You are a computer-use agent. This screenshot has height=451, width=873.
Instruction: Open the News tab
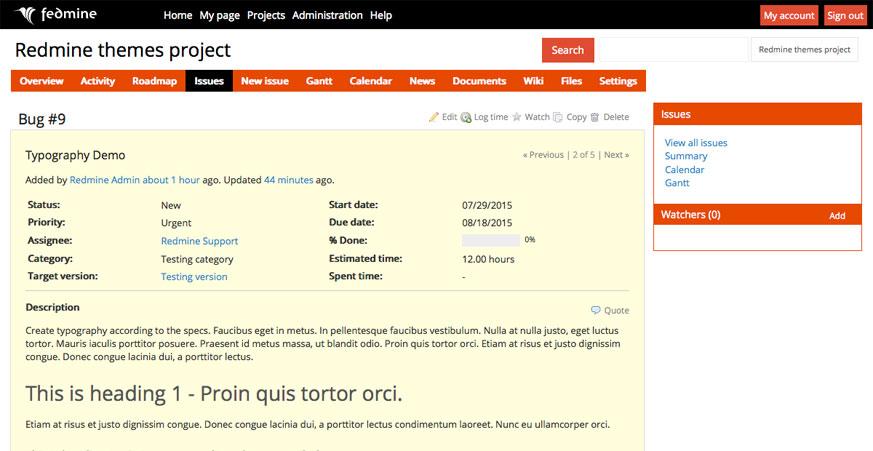[x=422, y=81]
